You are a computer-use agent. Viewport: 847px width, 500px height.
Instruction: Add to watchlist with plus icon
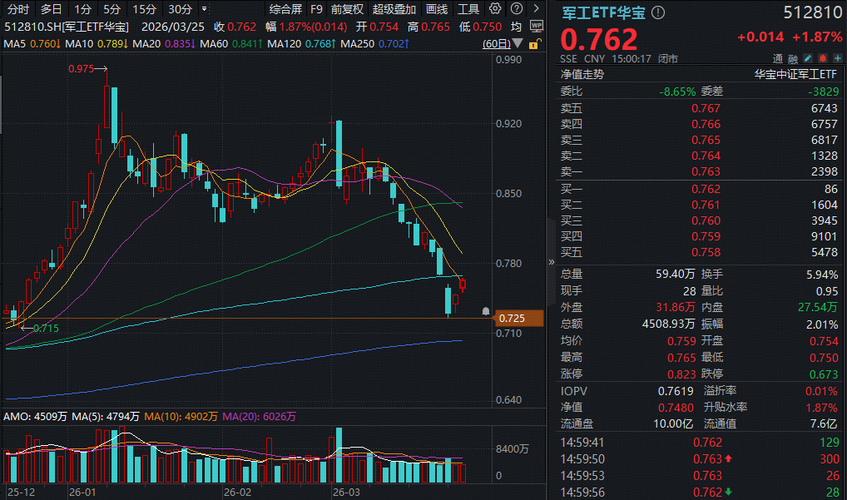click(x=837, y=58)
